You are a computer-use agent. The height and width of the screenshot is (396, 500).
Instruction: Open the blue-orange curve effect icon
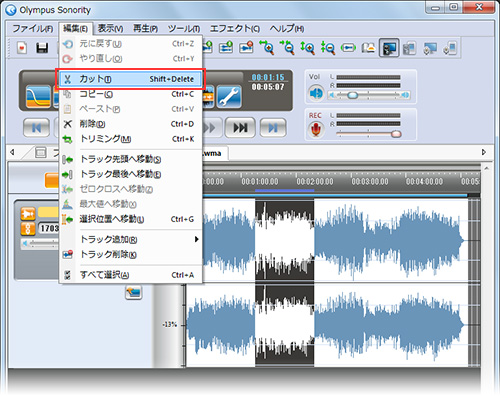[x=39, y=97]
